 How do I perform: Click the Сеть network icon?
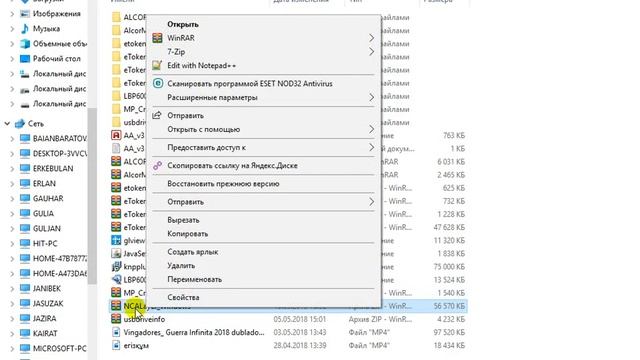20,123
